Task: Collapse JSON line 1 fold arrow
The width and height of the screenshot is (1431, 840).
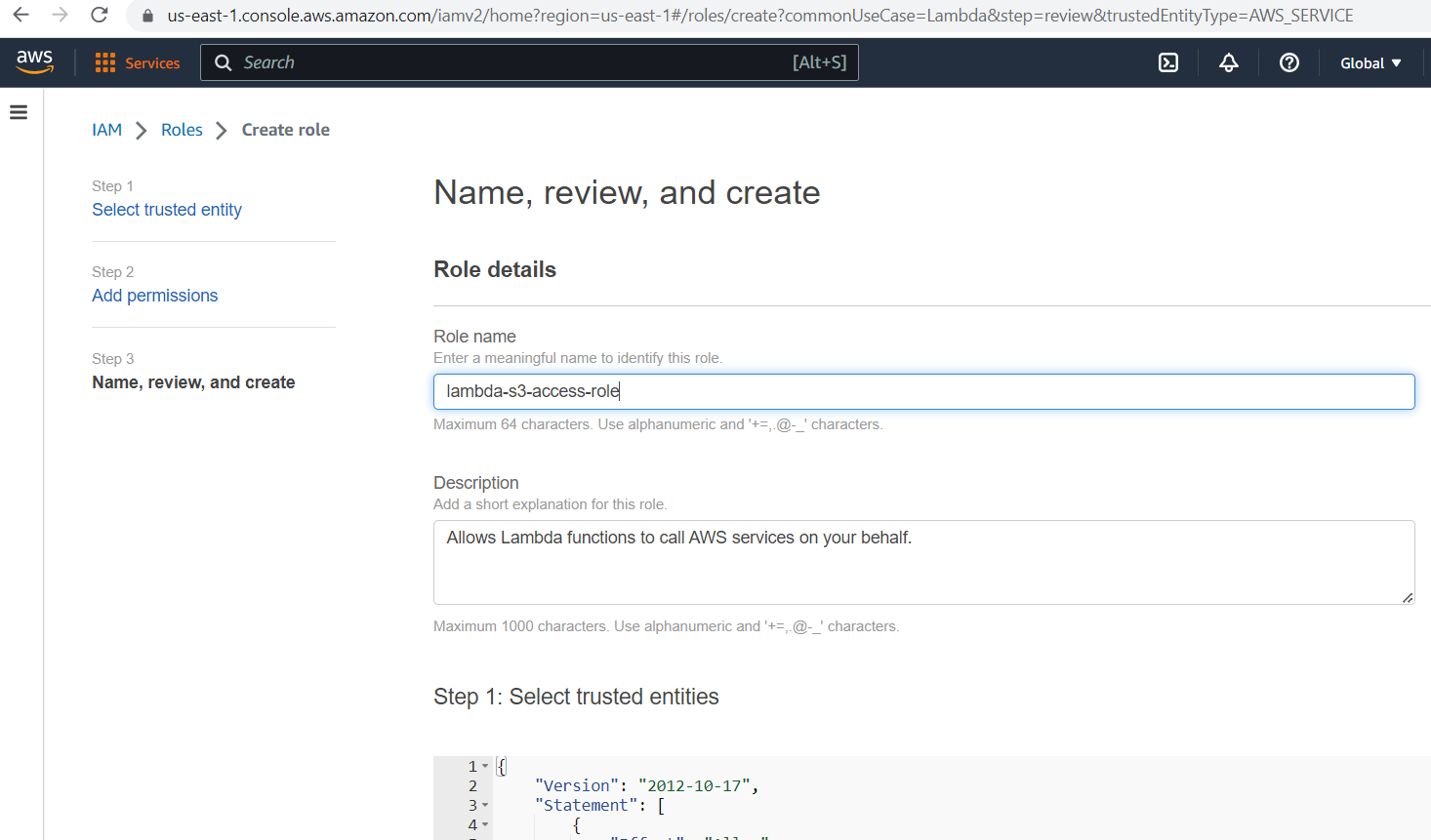Action: coord(485,766)
